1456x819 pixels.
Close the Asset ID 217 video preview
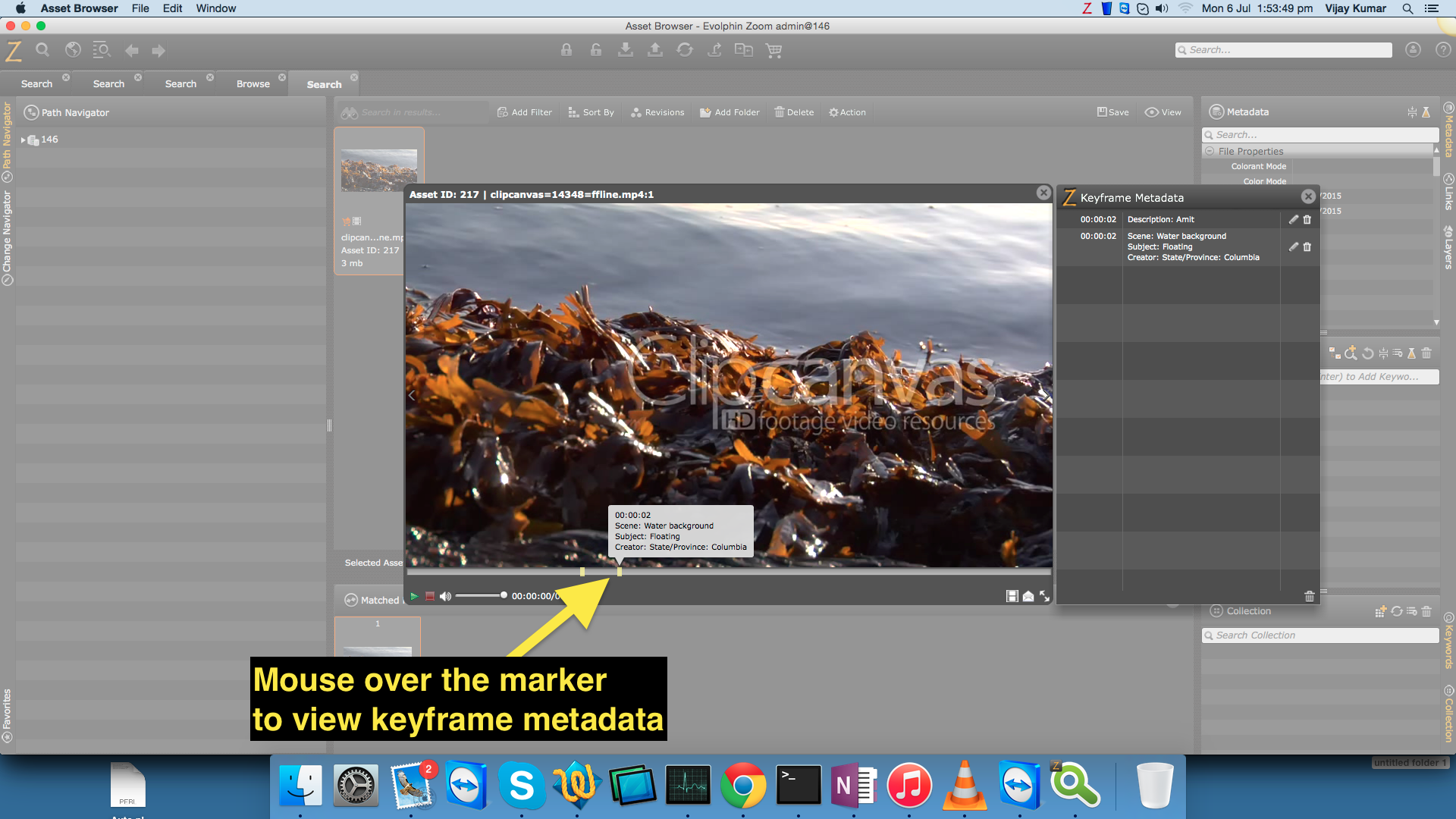pyautogui.click(x=1044, y=193)
